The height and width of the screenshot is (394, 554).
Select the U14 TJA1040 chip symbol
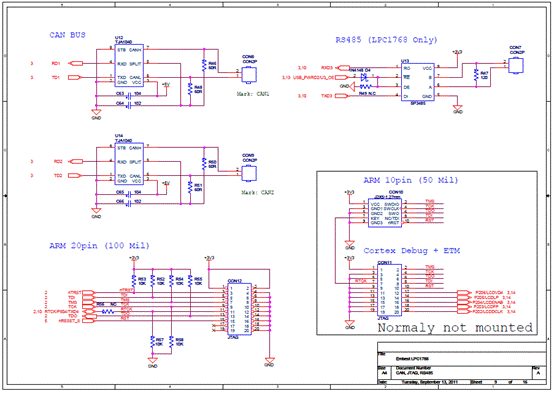tap(129, 164)
